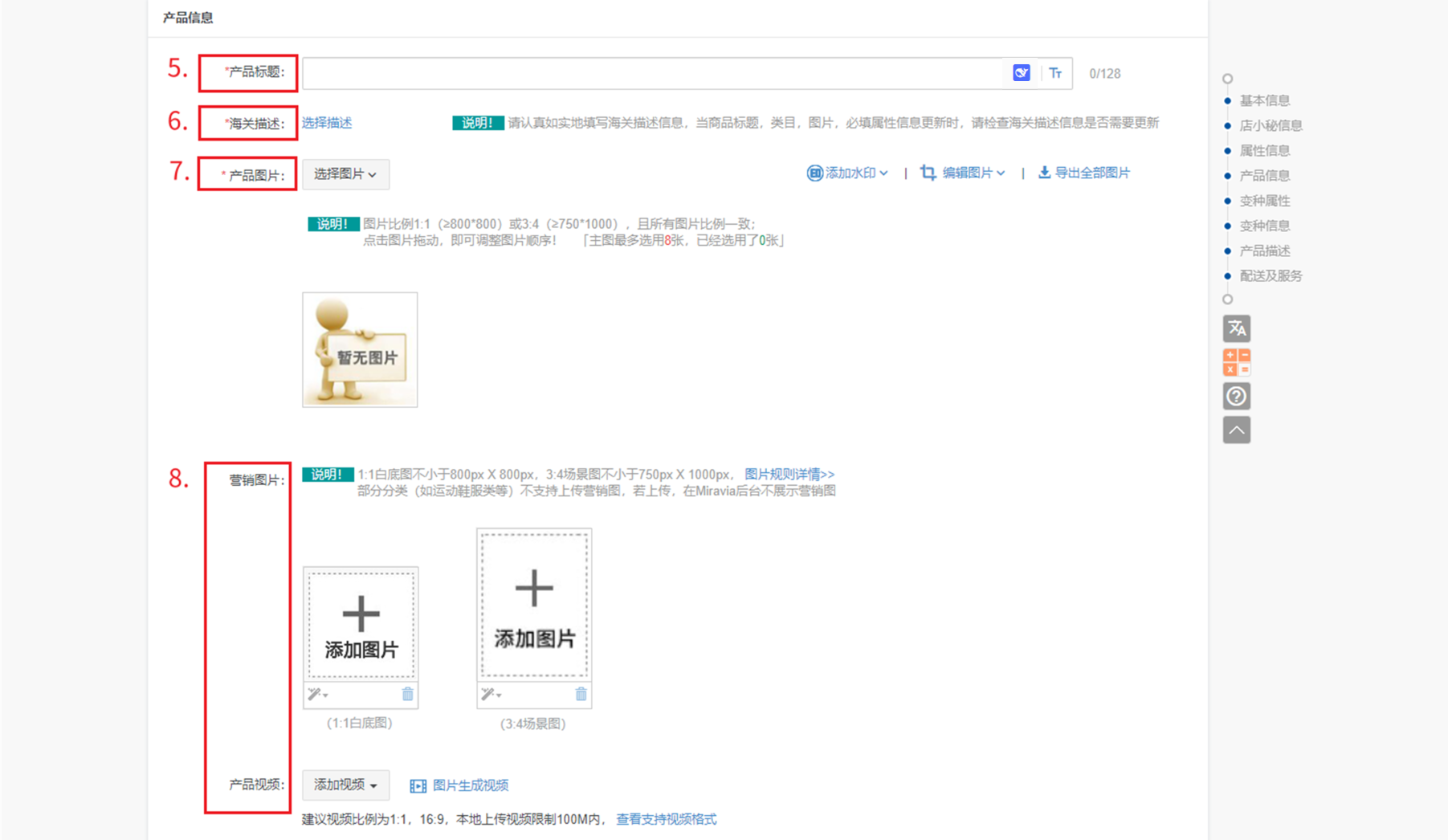Jump to 产品信息 section
This screenshot has width=1448, height=840.
click(1265, 175)
